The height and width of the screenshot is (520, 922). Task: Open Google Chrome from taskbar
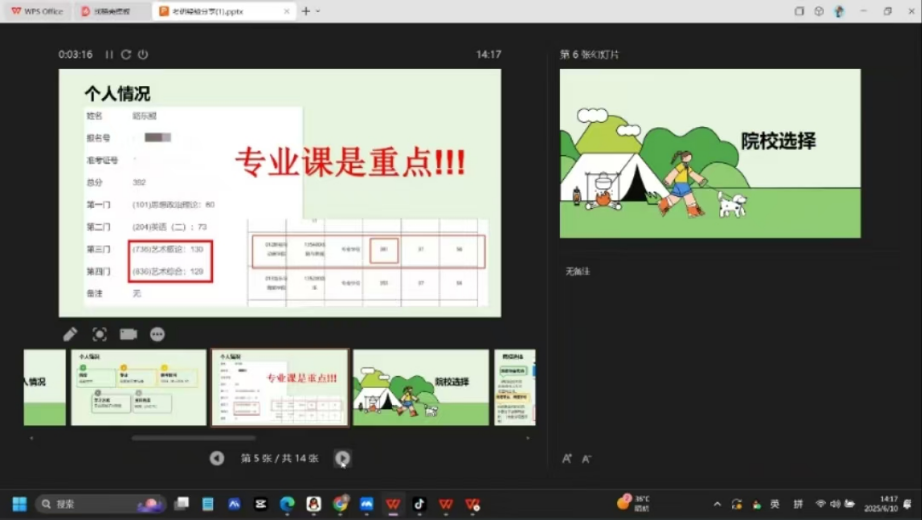pyautogui.click(x=340, y=504)
